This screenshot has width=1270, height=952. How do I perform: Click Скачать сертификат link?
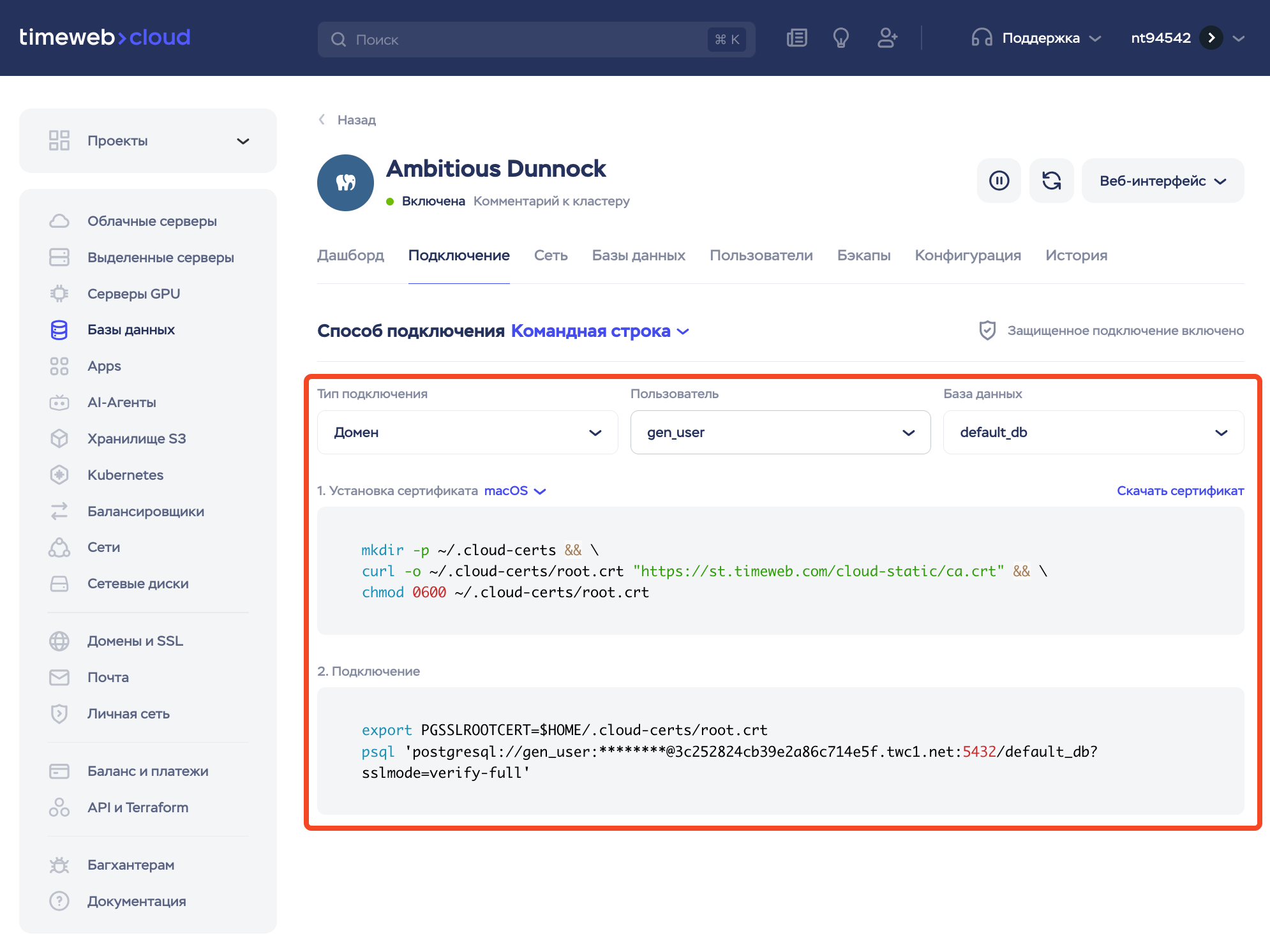click(x=1180, y=491)
